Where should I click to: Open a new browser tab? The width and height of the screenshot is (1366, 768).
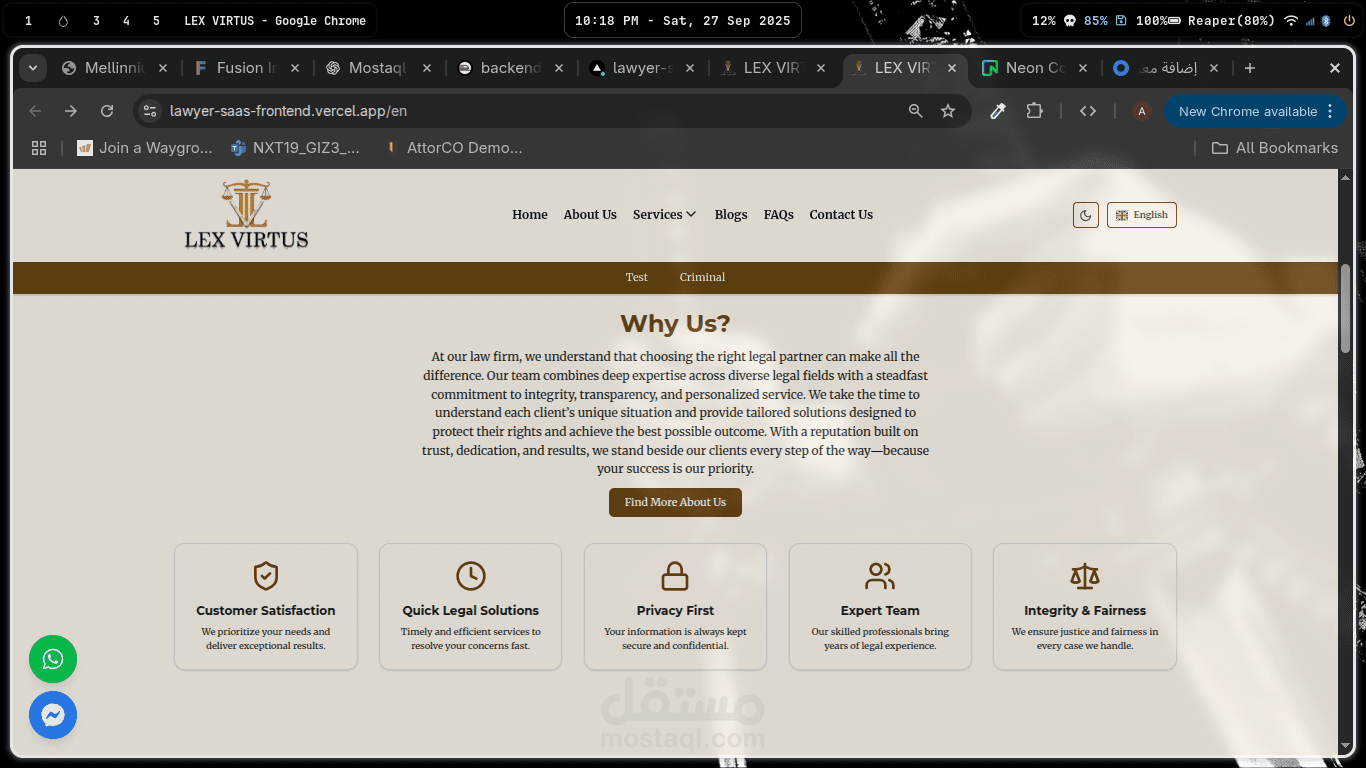click(1250, 68)
